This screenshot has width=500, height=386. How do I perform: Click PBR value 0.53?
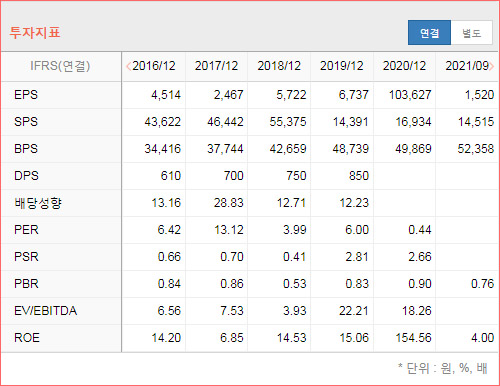pos(295,284)
